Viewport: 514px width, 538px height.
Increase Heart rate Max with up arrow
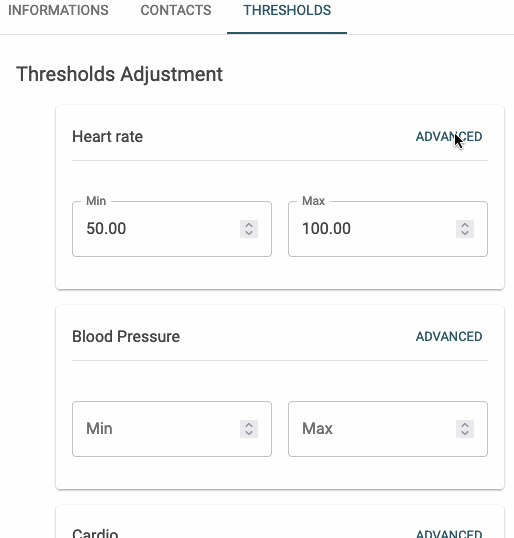[x=465, y=225]
